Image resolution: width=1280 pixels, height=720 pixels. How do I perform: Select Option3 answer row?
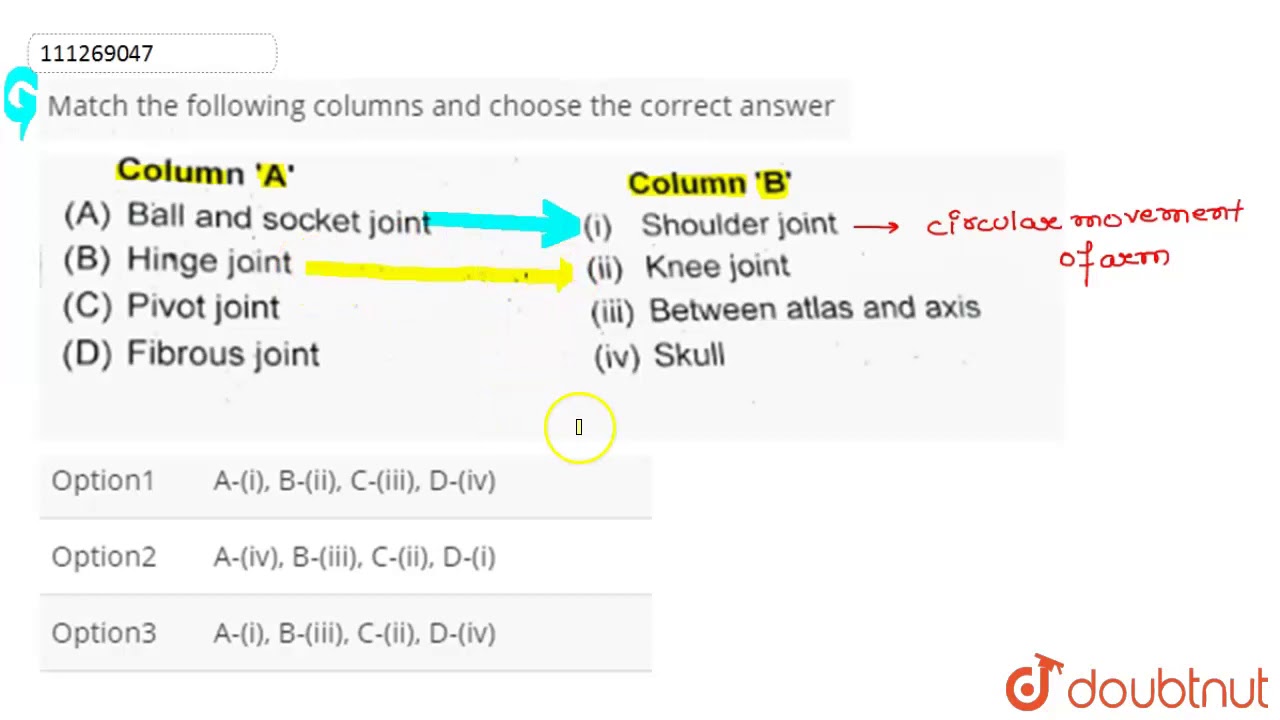345,633
